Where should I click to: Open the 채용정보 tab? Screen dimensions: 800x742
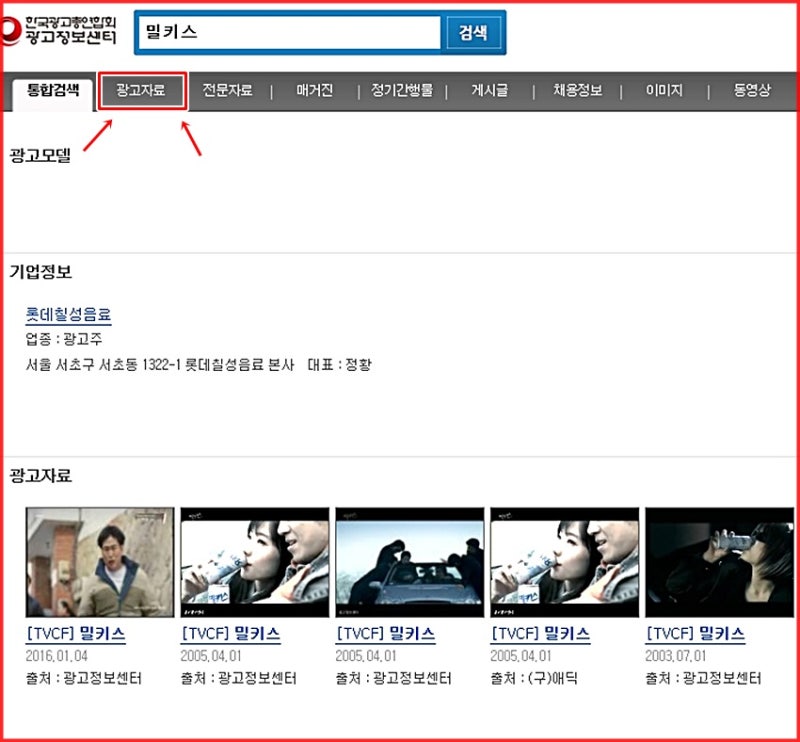(578, 90)
